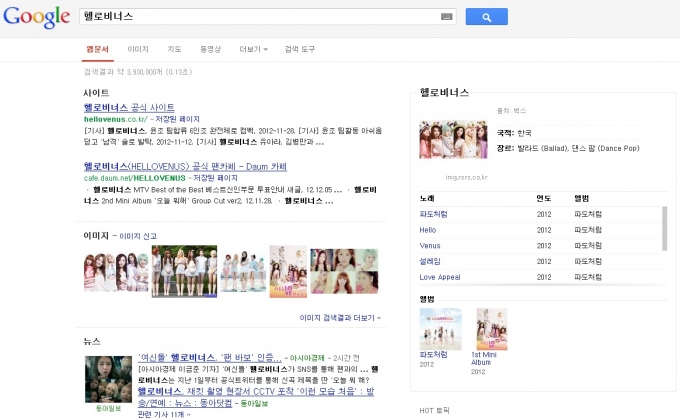Switch to the 동영상 tab
Screen dimensions: 680x419
tap(210, 49)
